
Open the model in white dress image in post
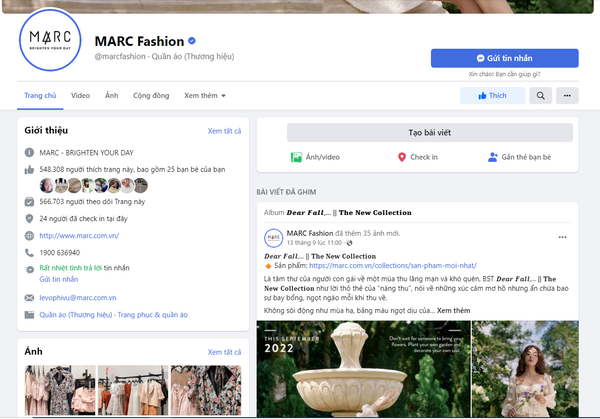(525, 369)
